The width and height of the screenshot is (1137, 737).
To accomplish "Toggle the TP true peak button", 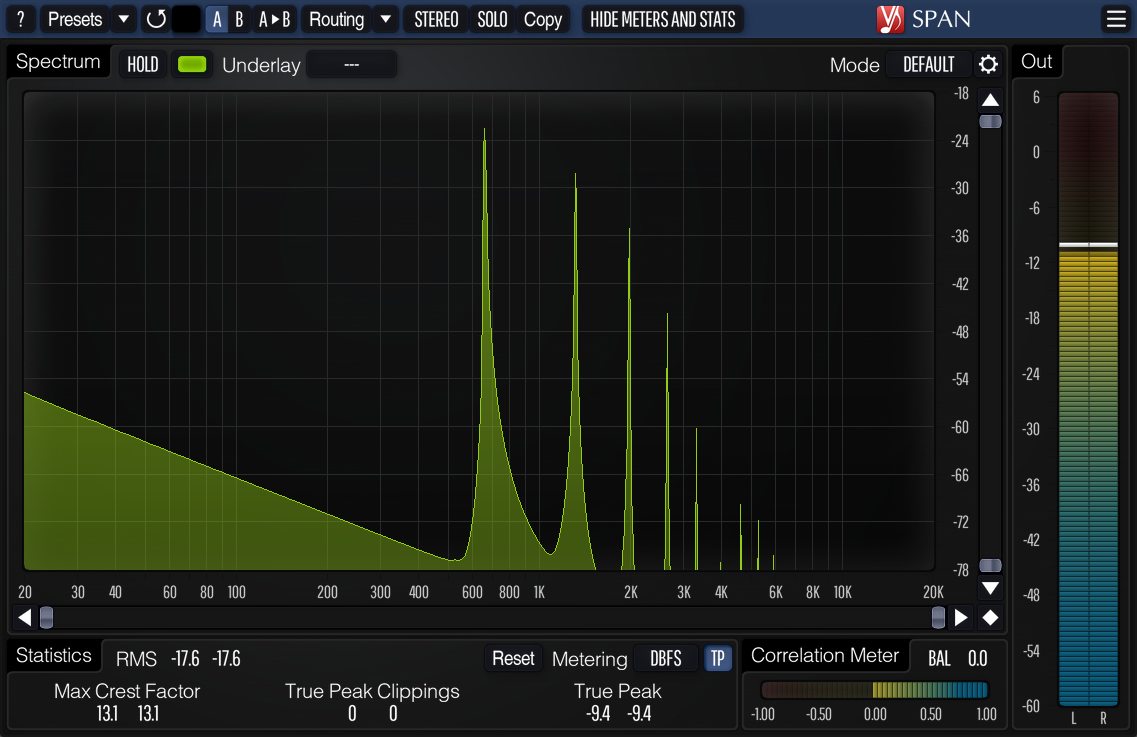I will click(x=717, y=658).
